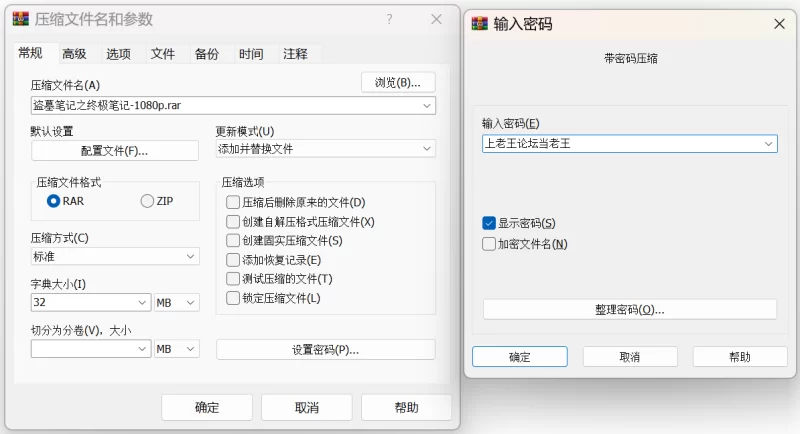Image resolution: width=800 pixels, height=434 pixels.
Task: Enable 加密文件名 option
Action: tap(489, 244)
